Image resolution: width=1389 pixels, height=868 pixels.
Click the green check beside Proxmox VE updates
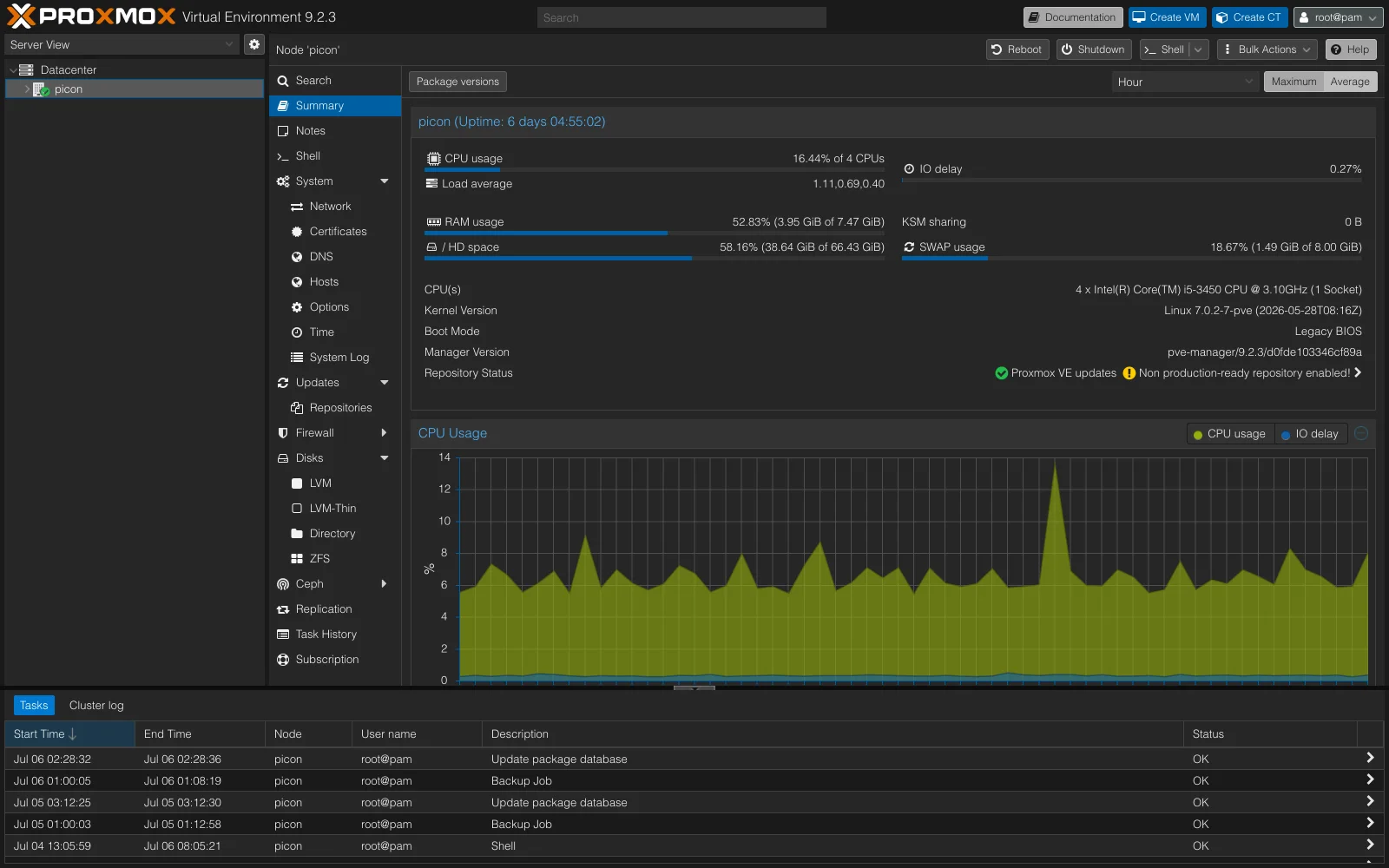pos(1002,373)
